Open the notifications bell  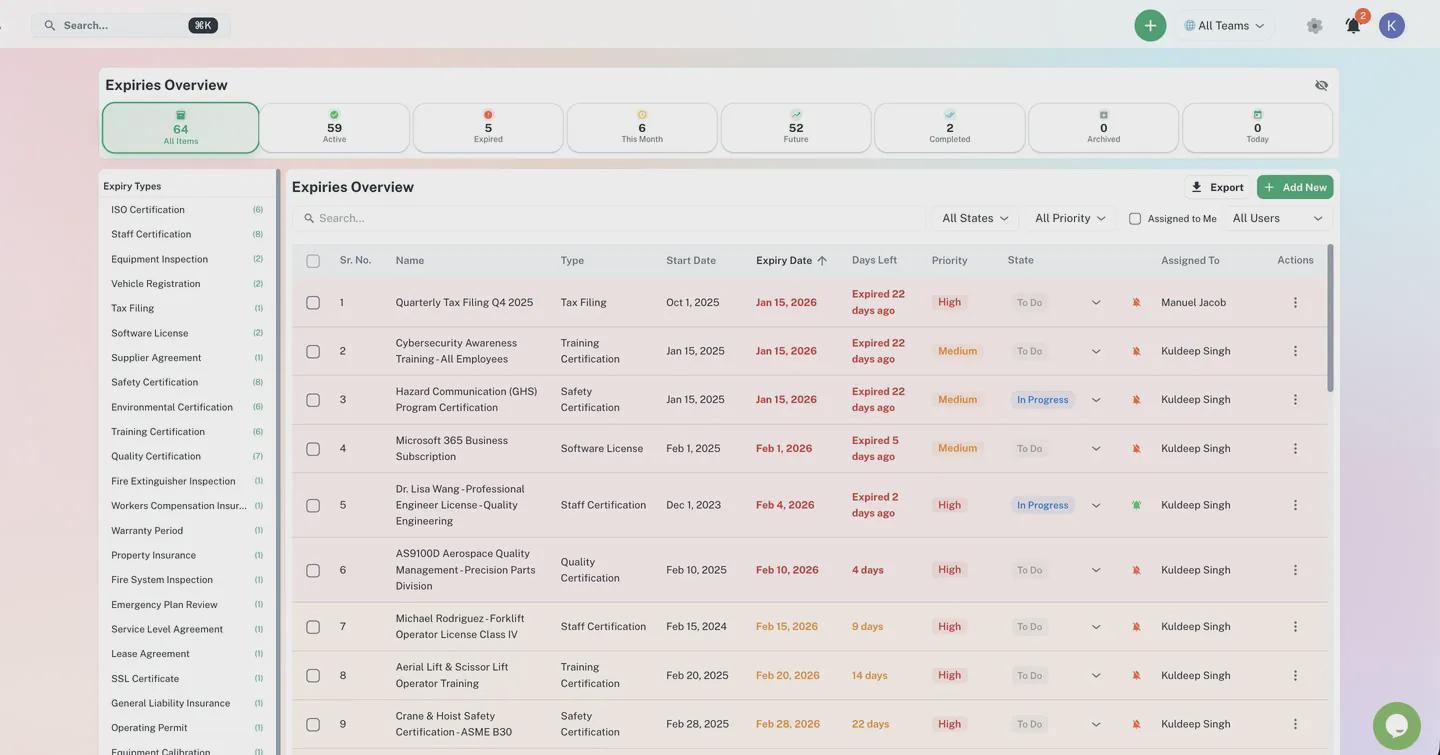(1353, 26)
